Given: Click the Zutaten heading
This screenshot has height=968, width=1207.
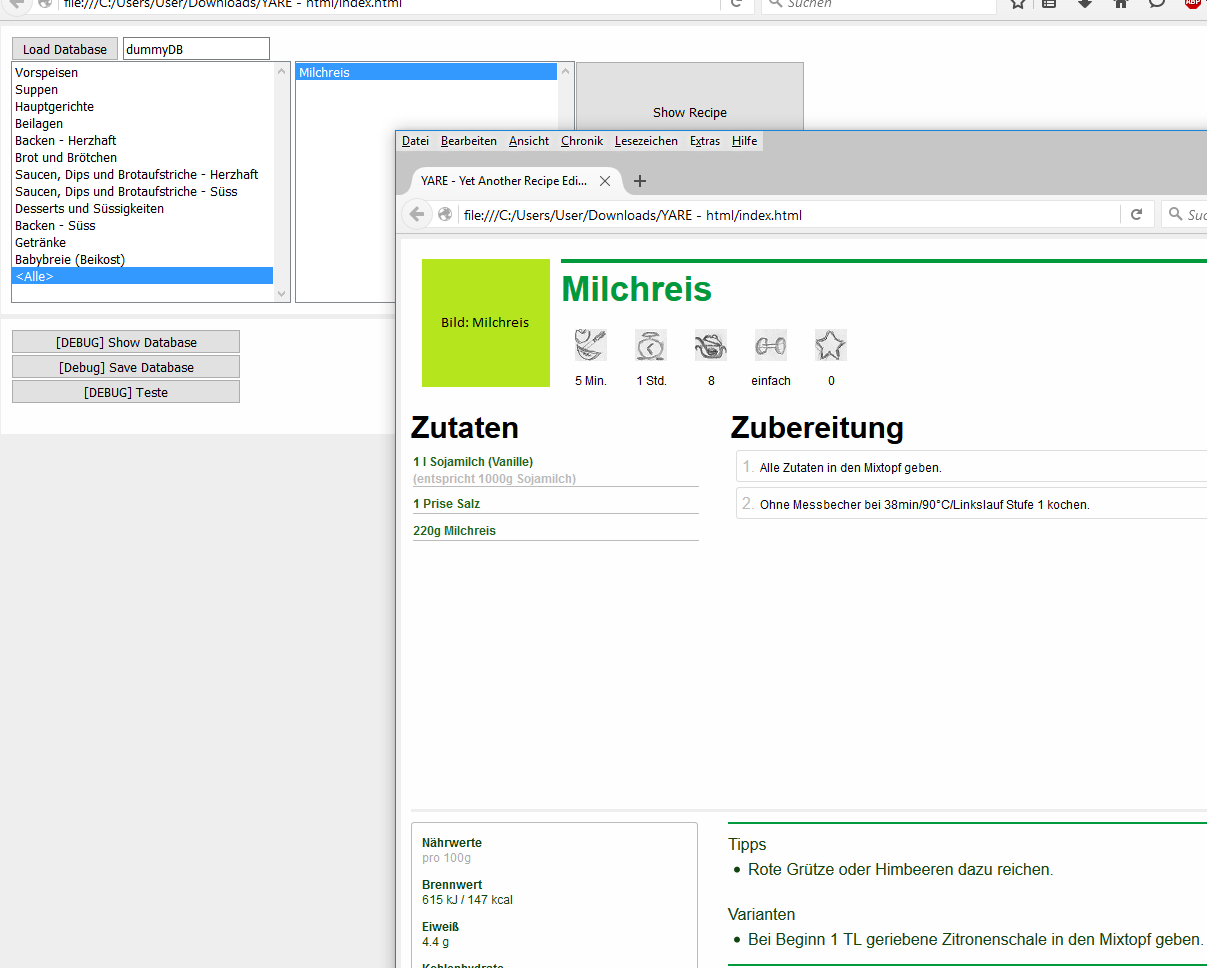Looking at the screenshot, I should tap(465, 428).
